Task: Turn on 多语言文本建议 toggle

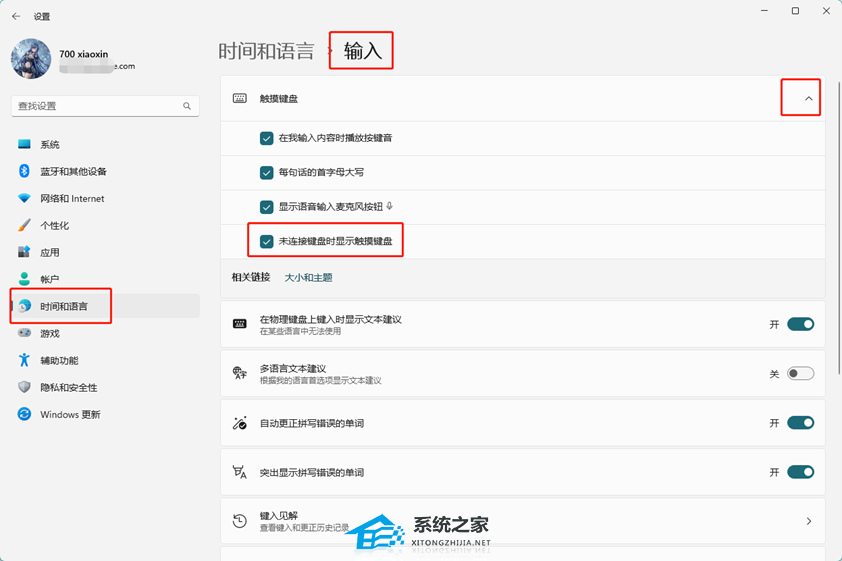Action: click(x=801, y=373)
